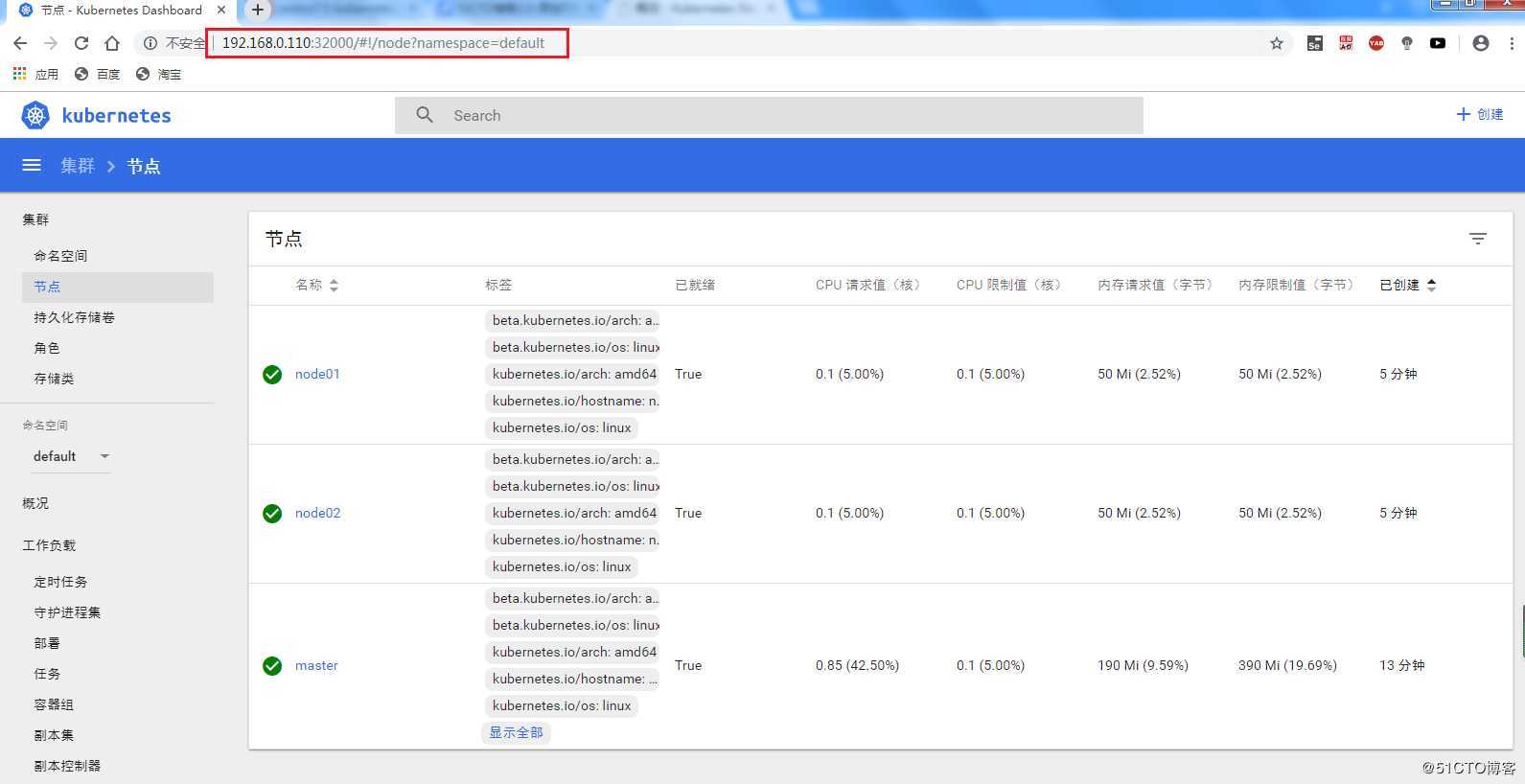
Task: Click 集群 sidebar section heading
Action: tap(35, 219)
